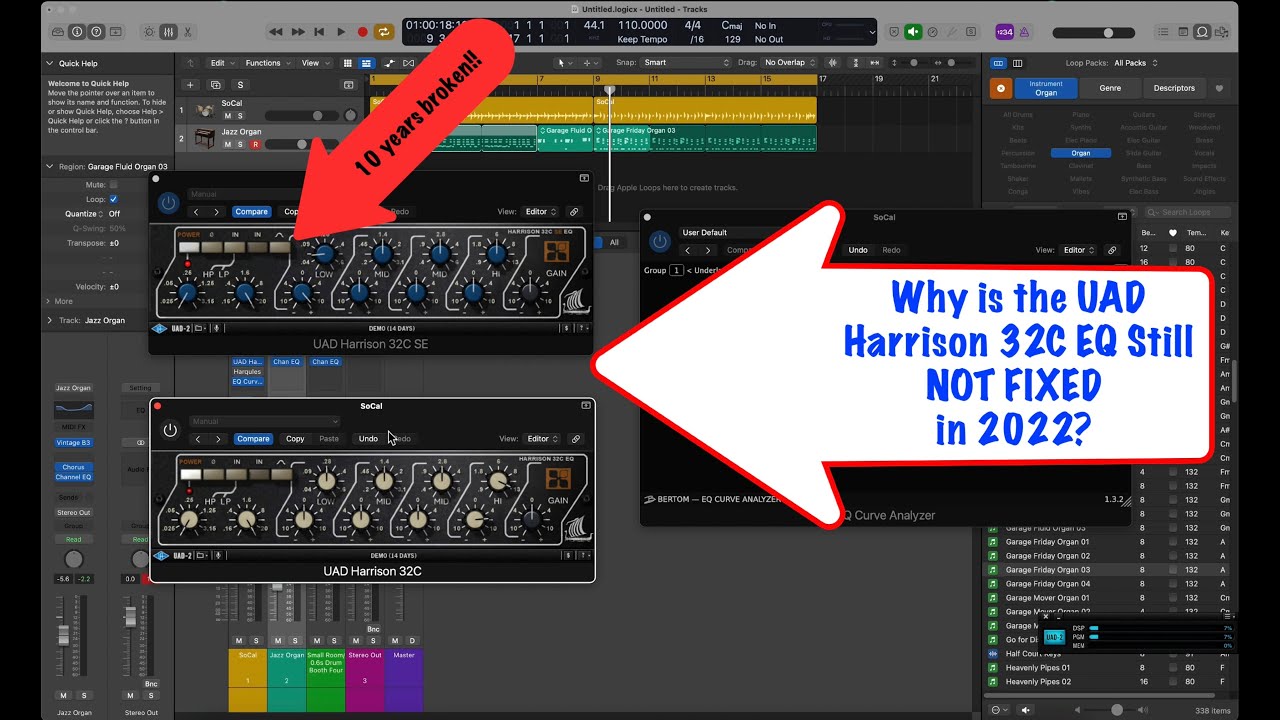Viewport: 1280px width, 720px height.
Task: Open the View menu in Tracks area
Action: [x=315, y=63]
